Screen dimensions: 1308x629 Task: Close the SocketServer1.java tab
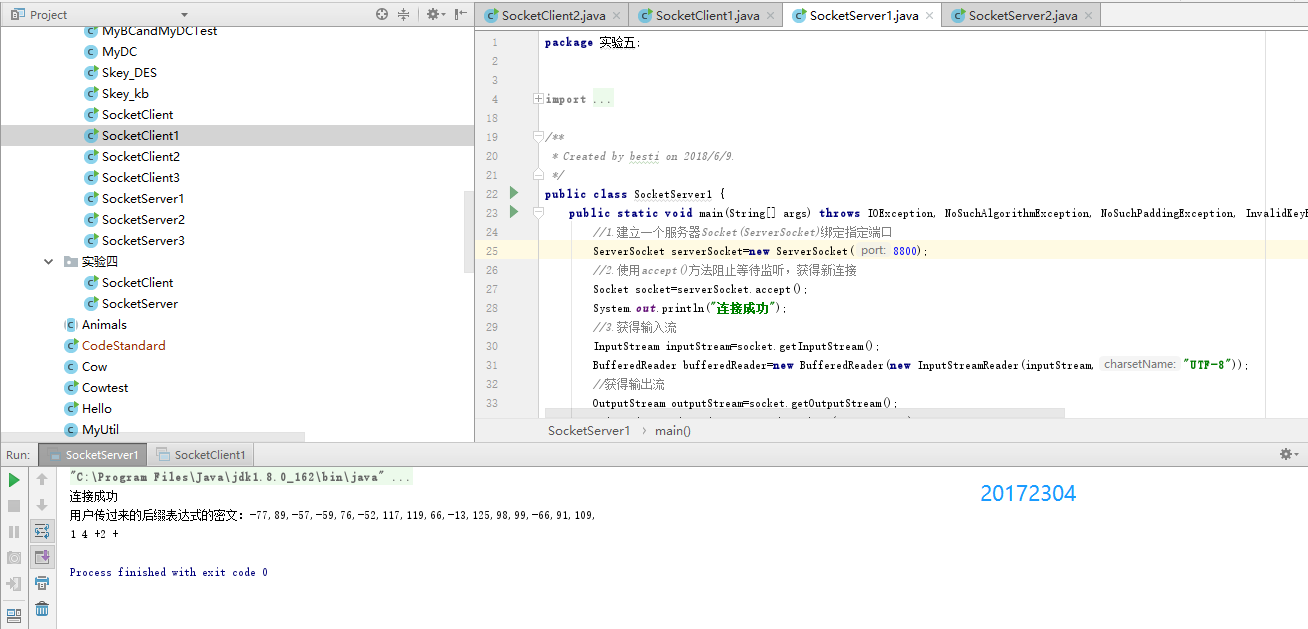click(930, 15)
